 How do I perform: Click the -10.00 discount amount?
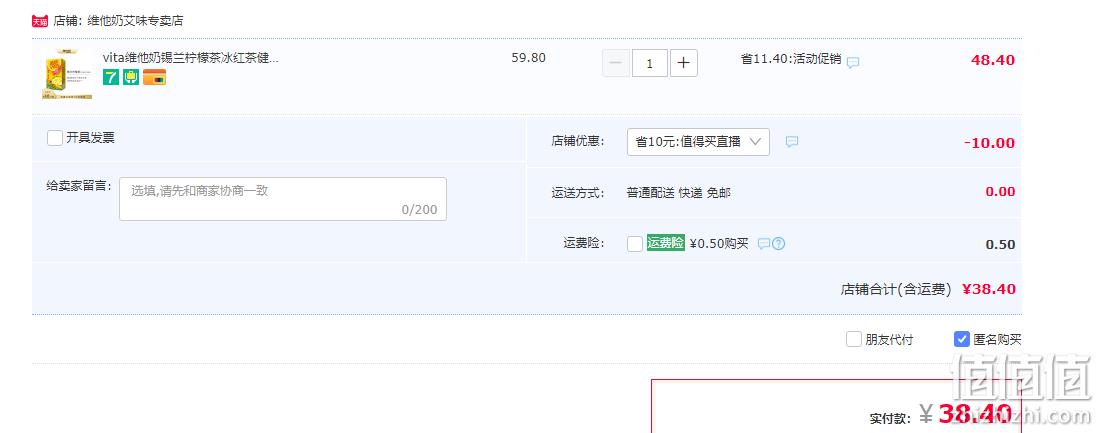[x=989, y=143]
